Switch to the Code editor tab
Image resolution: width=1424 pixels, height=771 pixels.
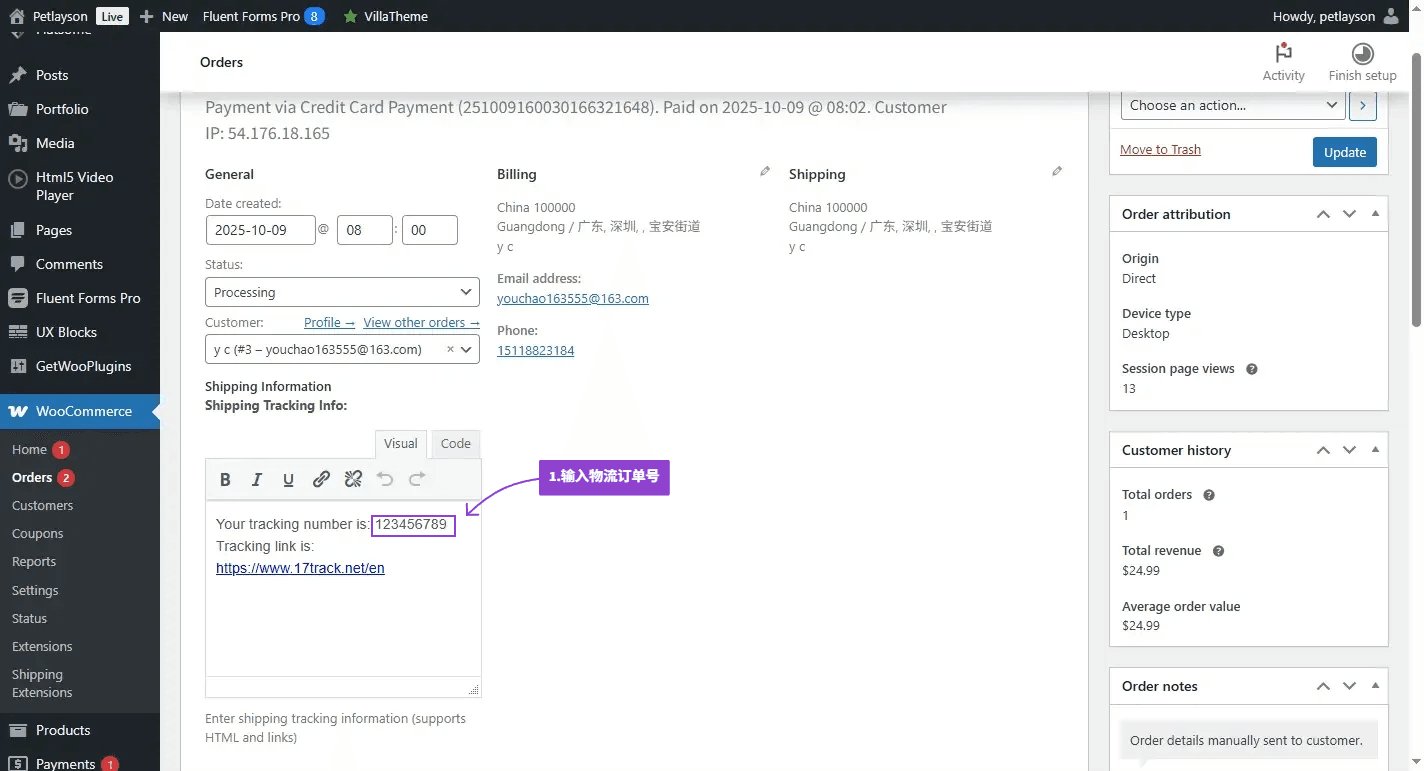[x=456, y=444]
